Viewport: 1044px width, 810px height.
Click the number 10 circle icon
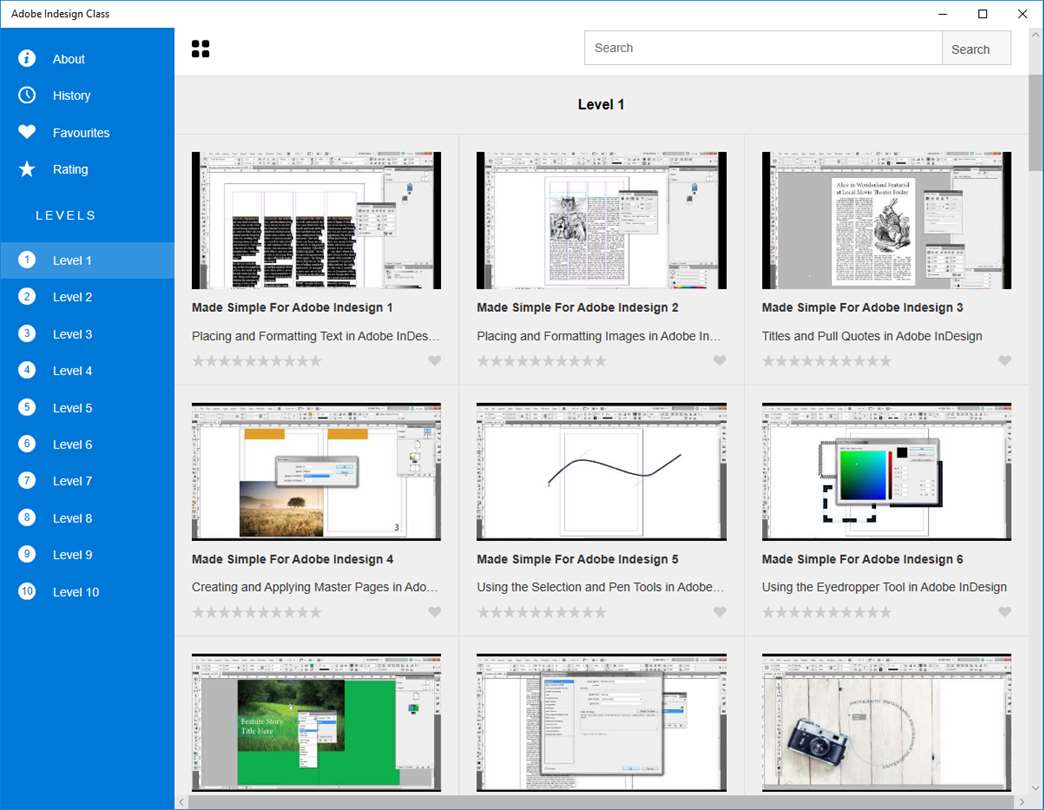(x=27, y=591)
